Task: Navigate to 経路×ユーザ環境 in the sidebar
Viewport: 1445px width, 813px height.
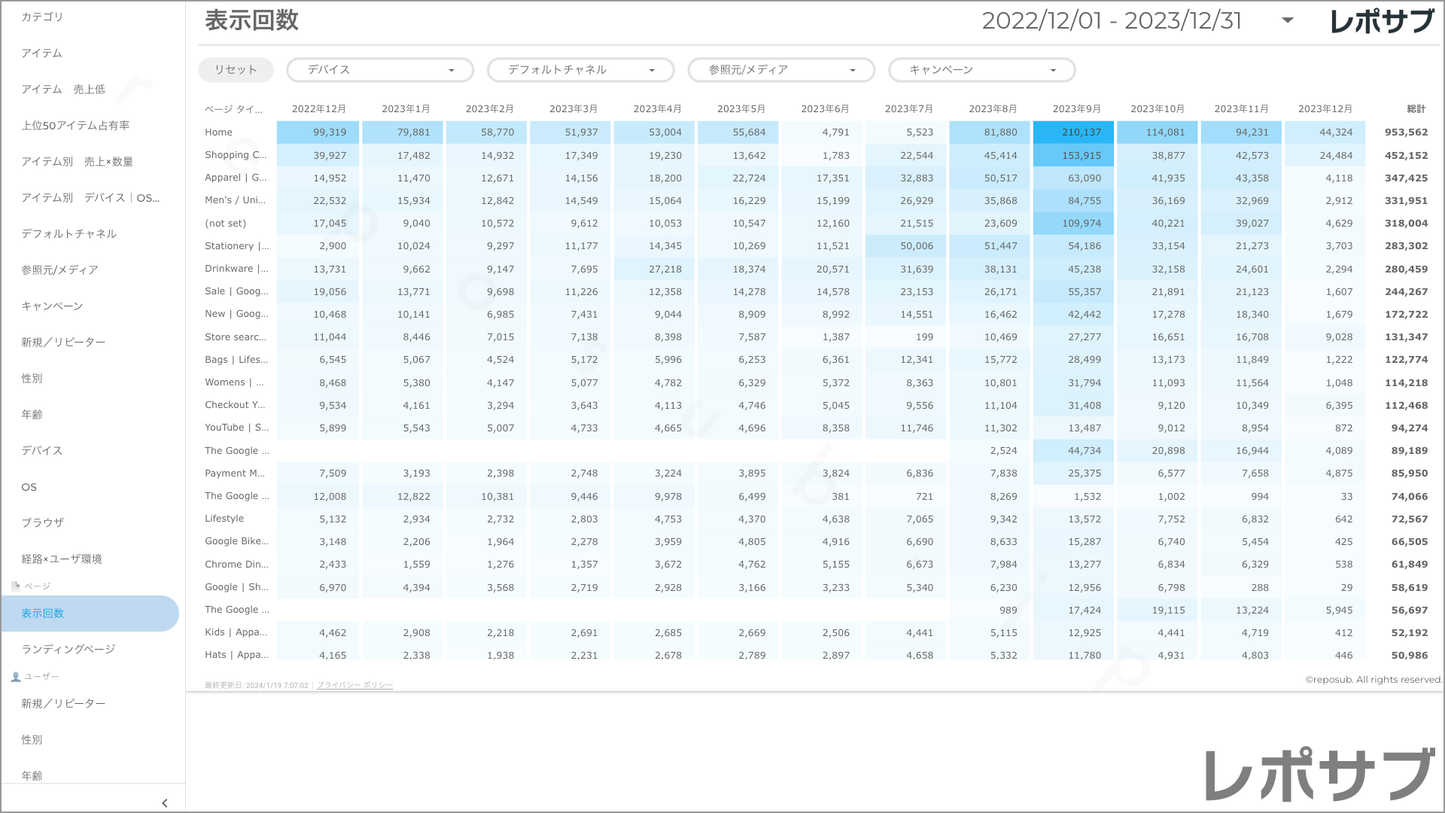Action: tap(62, 559)
